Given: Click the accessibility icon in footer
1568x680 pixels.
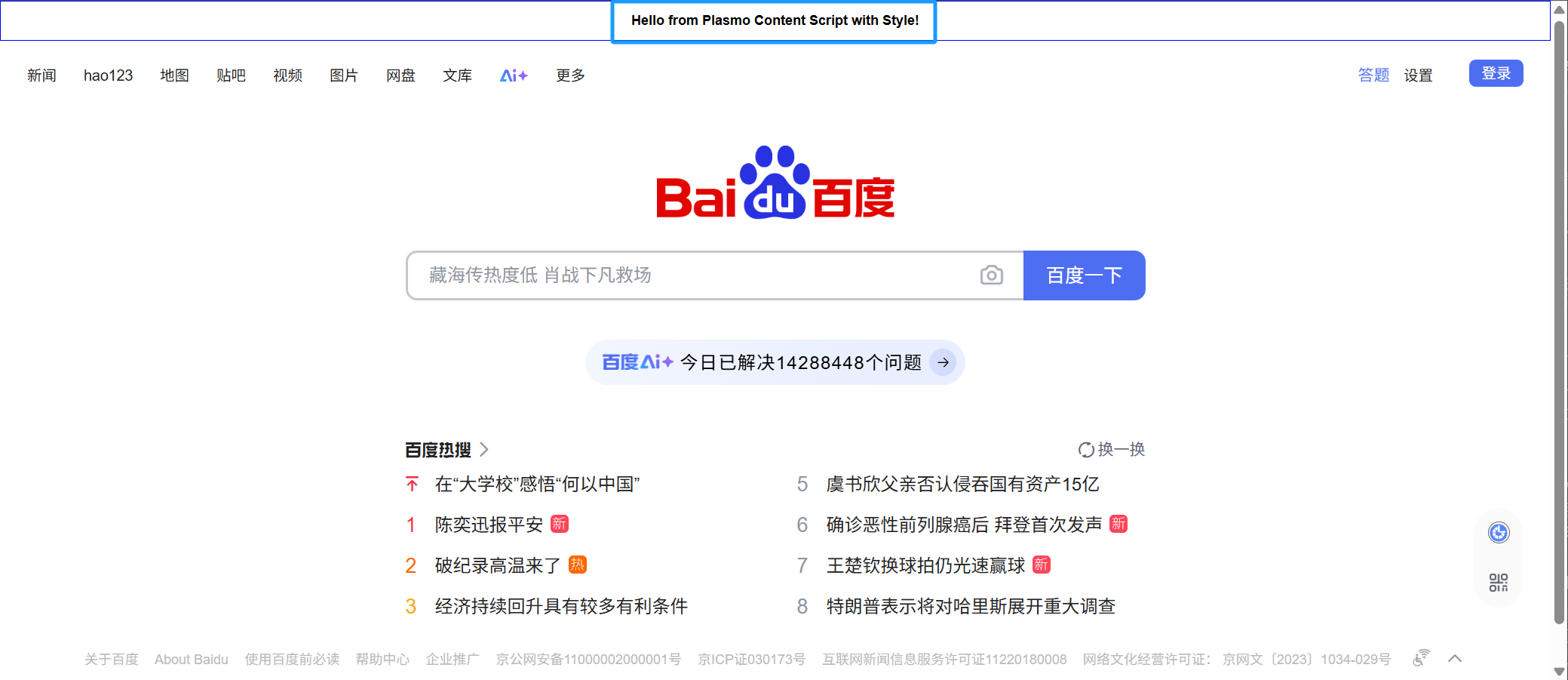Looking at the screenshot, I should point(1421,658).
